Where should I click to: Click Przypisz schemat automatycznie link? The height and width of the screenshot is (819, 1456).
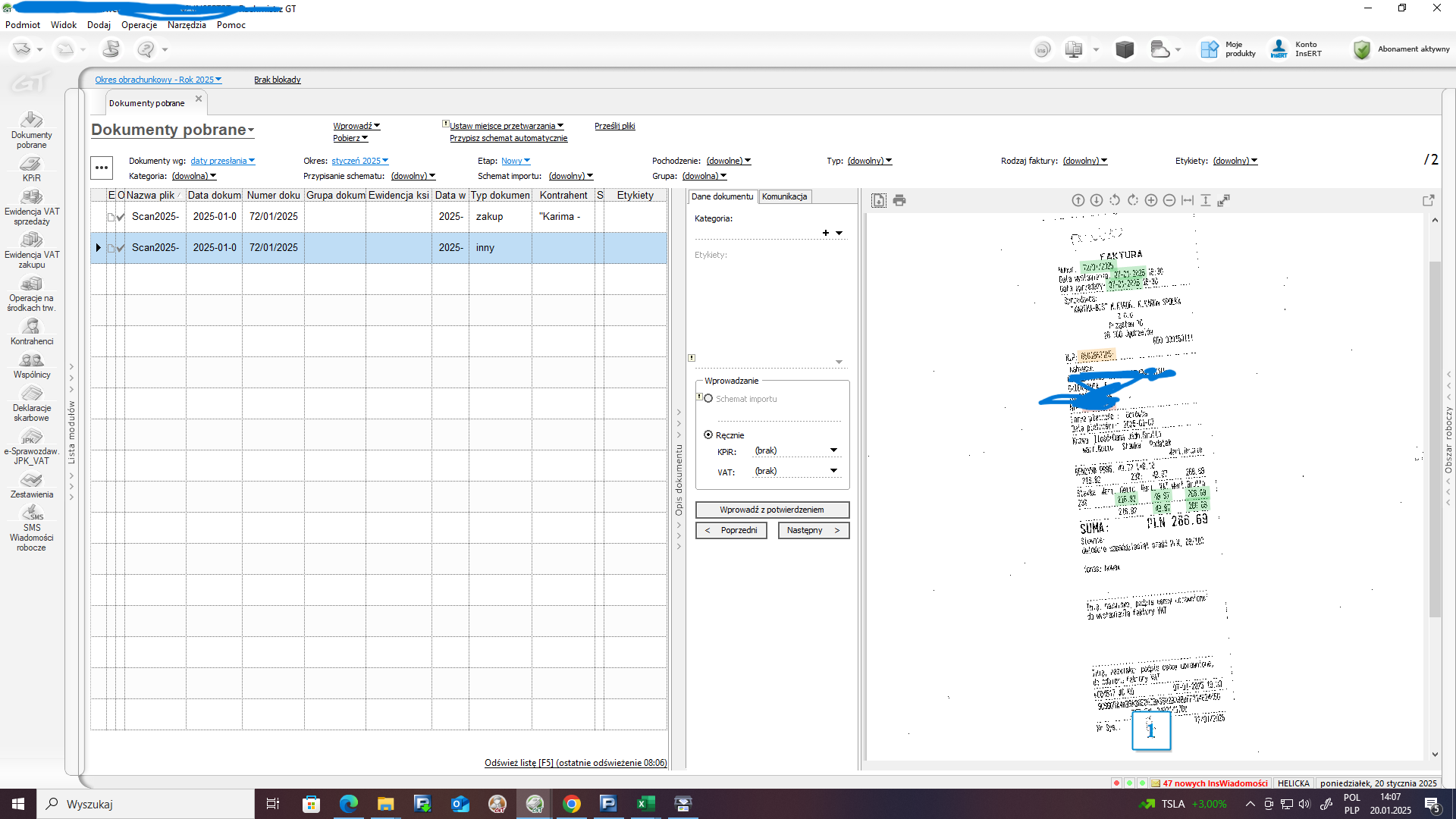pyautogui.click(x=508, y=138)
